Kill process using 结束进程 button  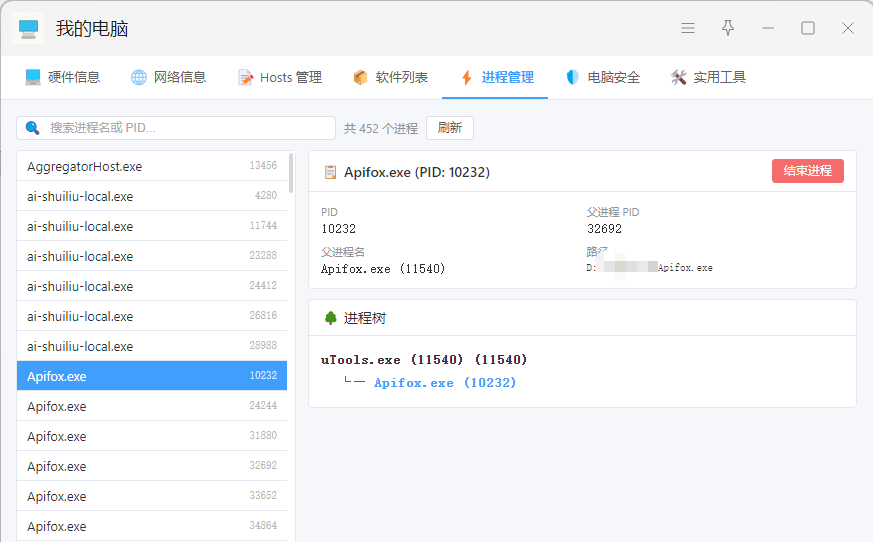tap(807, 171)
